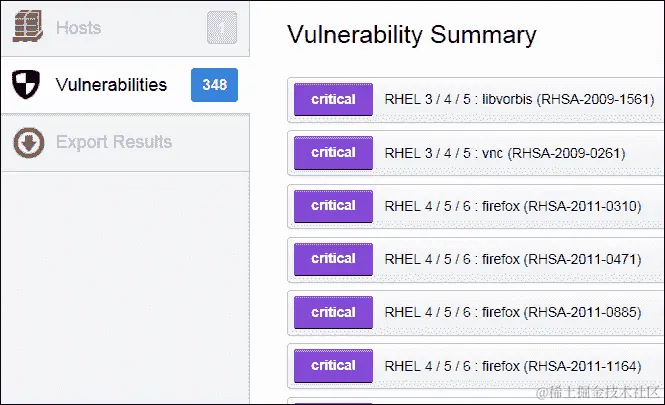Open the libvorbis RHSA-2009-1561 vulnerability

coord(518,100)
